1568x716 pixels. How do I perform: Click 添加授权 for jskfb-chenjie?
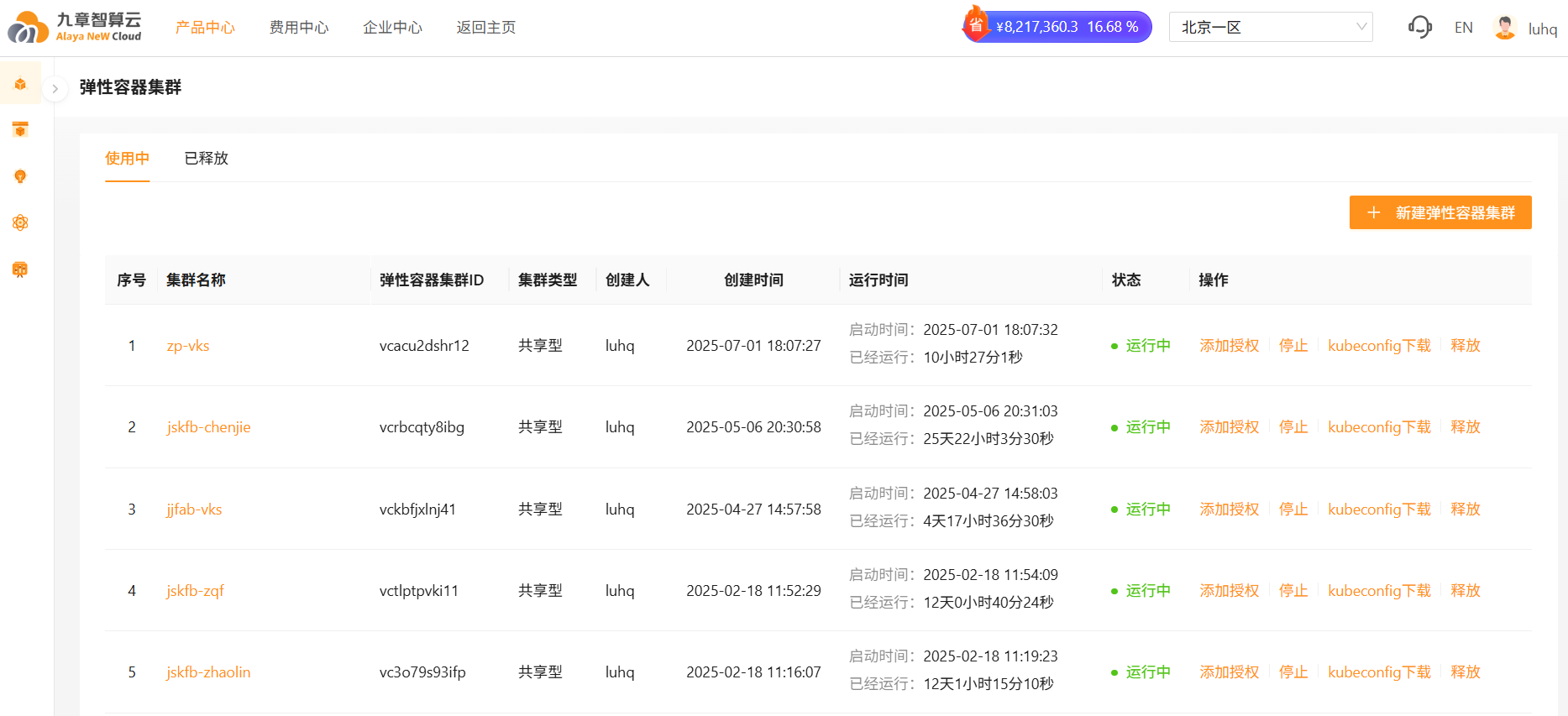[1230, 427]
